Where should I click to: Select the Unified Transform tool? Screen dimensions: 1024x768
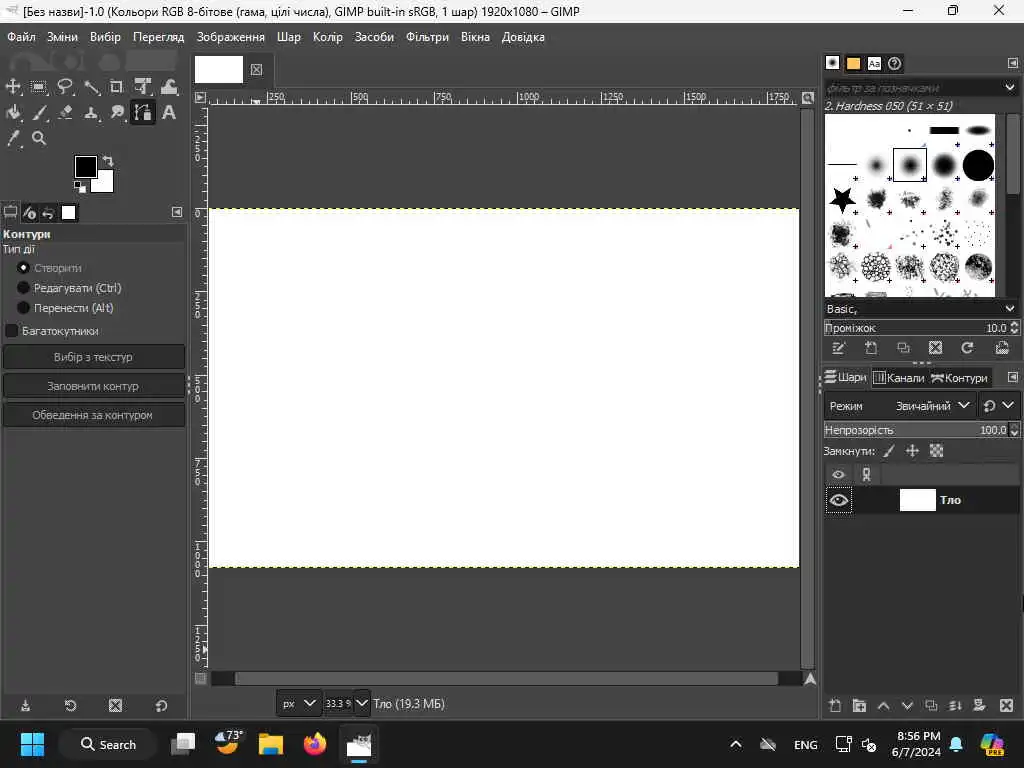(142, 87)
